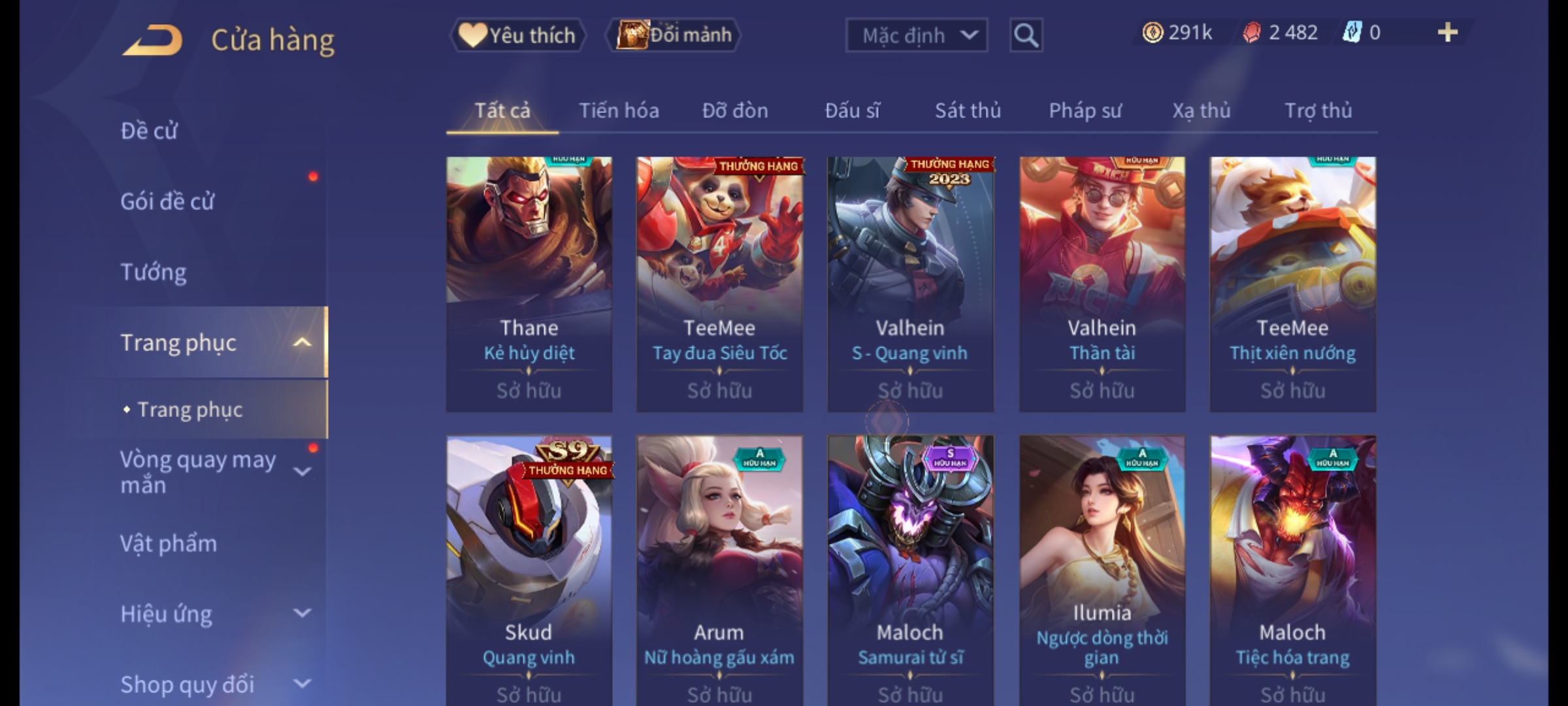Tap the blue voucher currency icon

pyautogui.click(x=1352, y=33)
